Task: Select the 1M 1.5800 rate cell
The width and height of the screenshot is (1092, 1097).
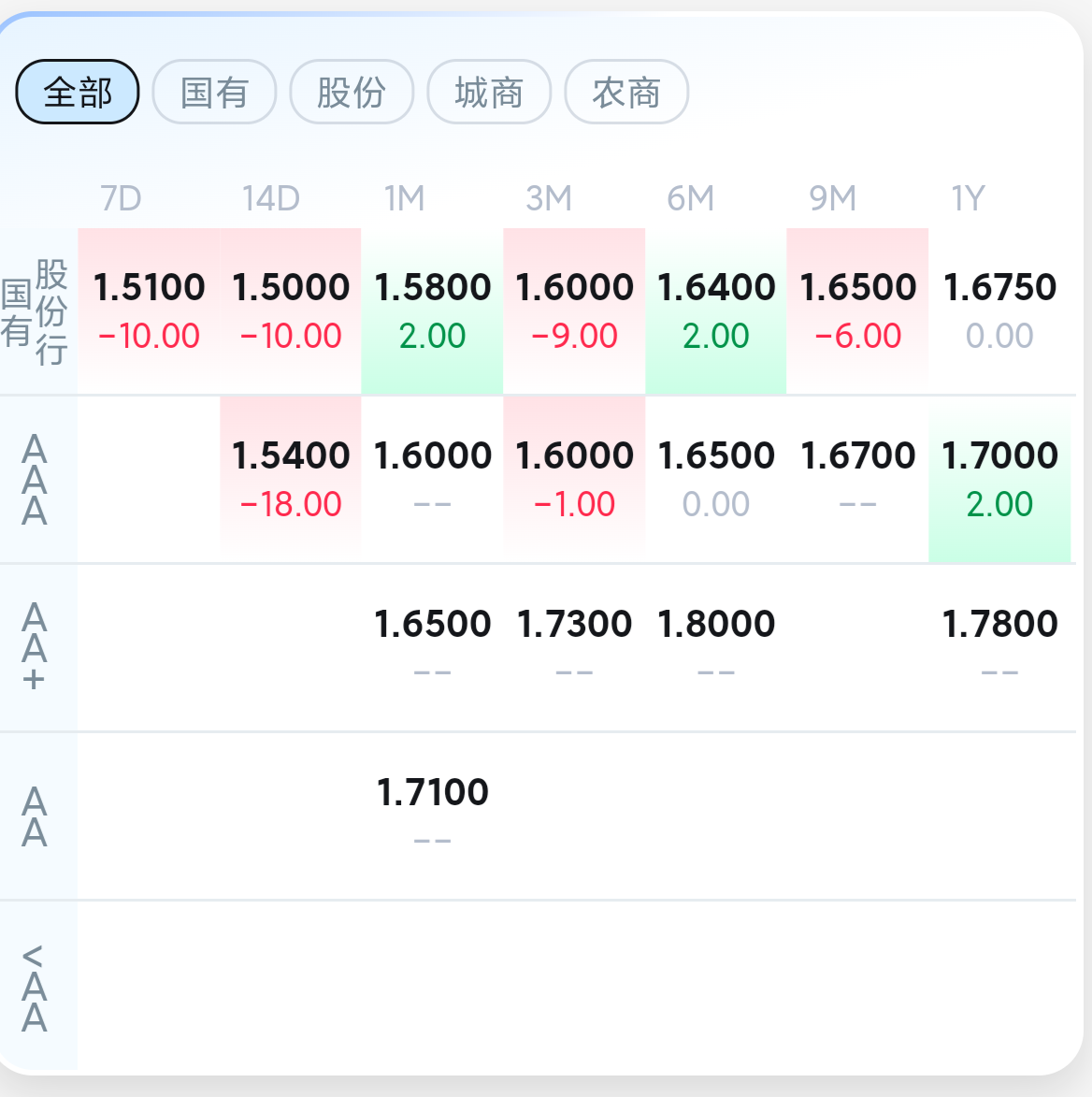Action: click(432, 310)
